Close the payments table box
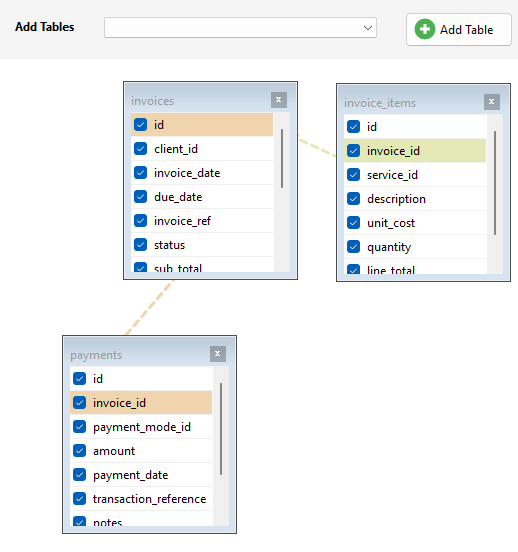Viewport: 518px width, 552px height. tap(218, 354)
